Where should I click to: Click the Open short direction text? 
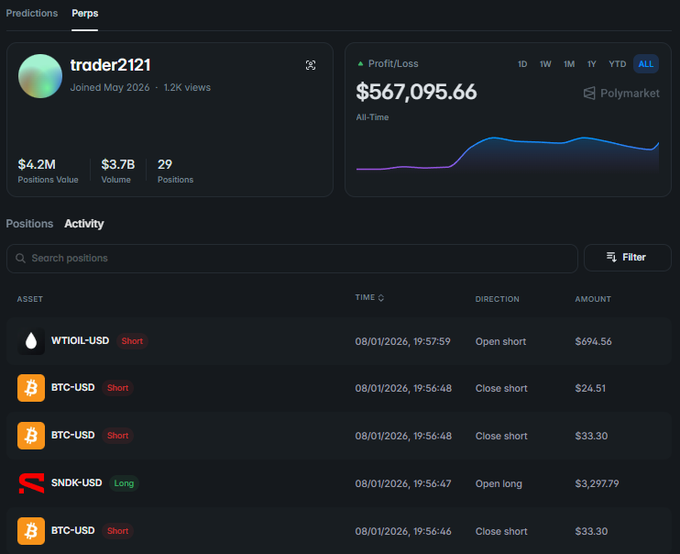coord(500,341)
